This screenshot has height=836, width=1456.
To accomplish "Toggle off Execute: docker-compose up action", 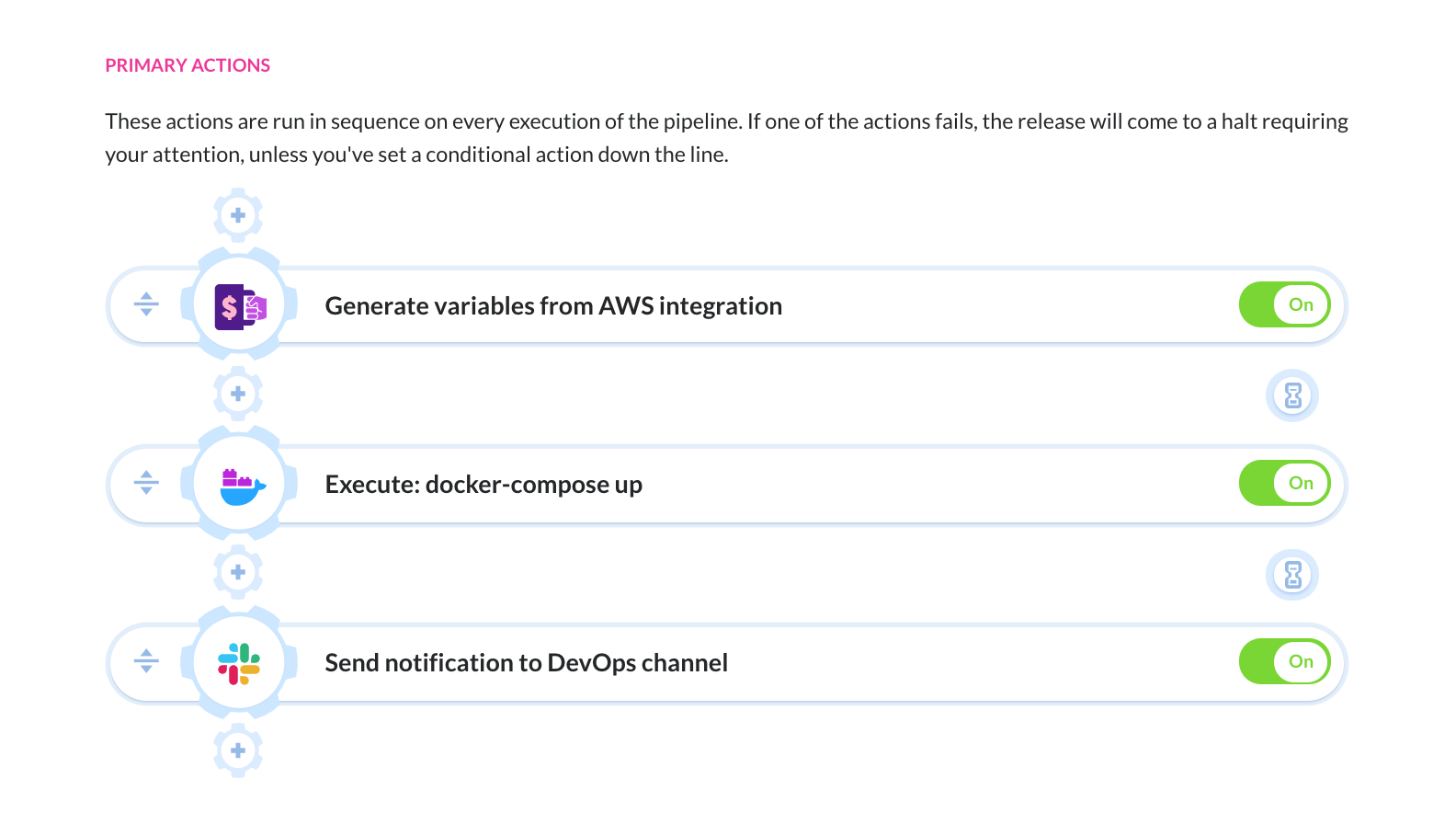I will [x=1284, y=483].
